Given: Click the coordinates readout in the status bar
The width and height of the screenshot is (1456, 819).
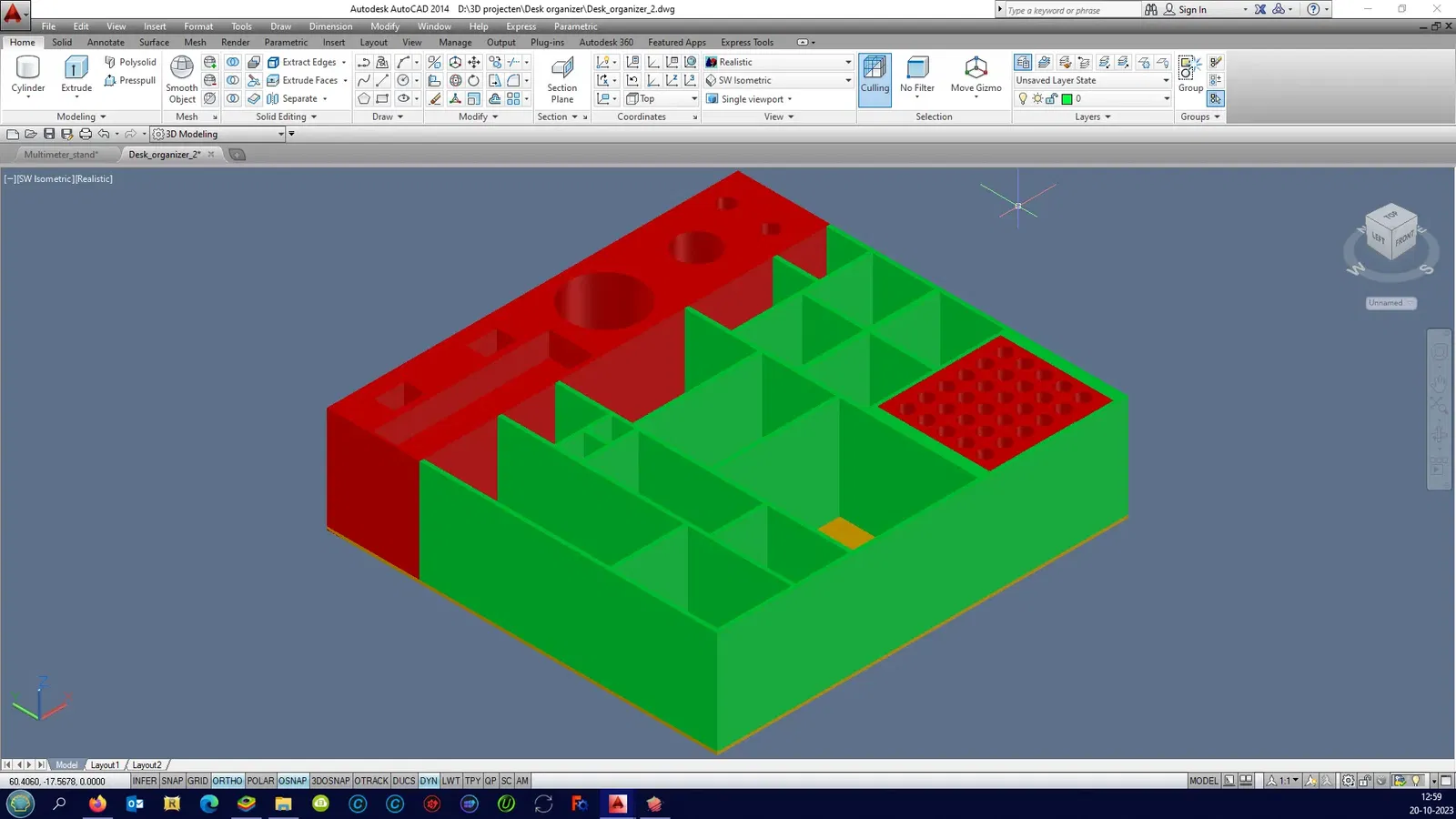Looking at the screenshot, I should click(56, 781).
